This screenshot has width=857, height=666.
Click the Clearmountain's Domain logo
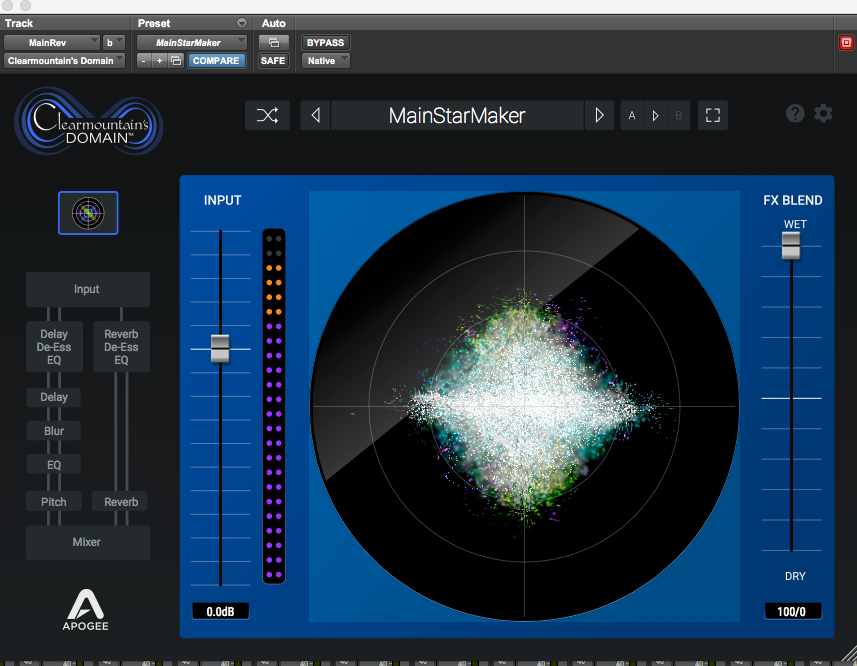(89, 121)
